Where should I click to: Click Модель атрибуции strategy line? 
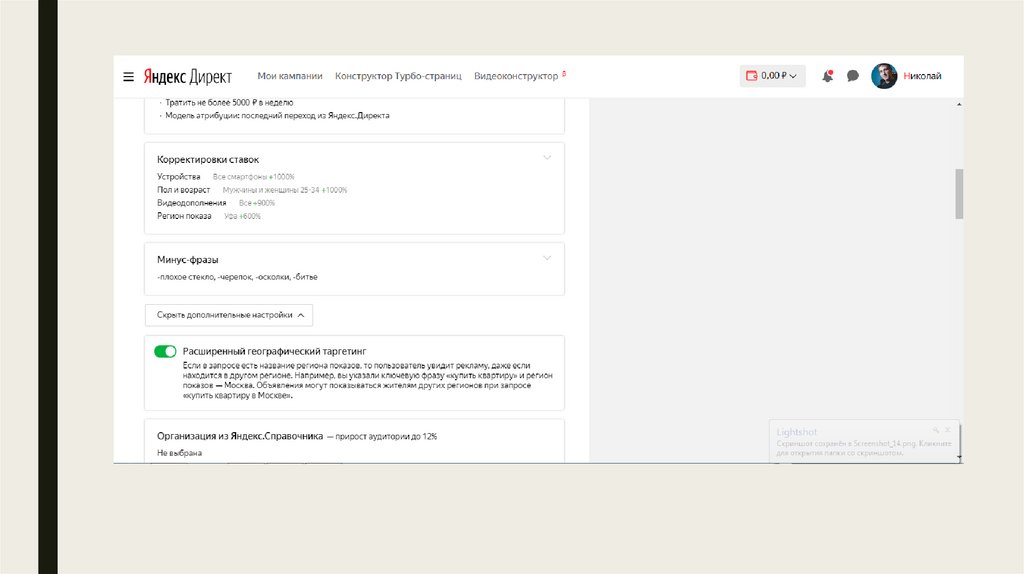[277, 116]
